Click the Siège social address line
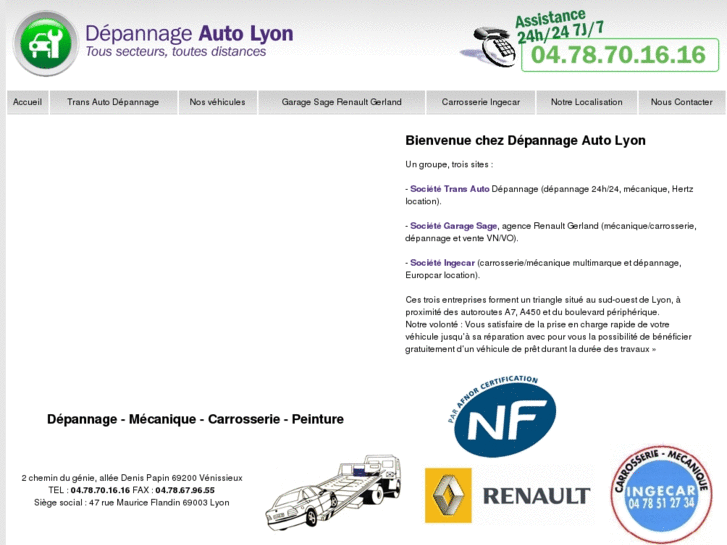Viewport: 727px width, 545px height. coord(132,503)
